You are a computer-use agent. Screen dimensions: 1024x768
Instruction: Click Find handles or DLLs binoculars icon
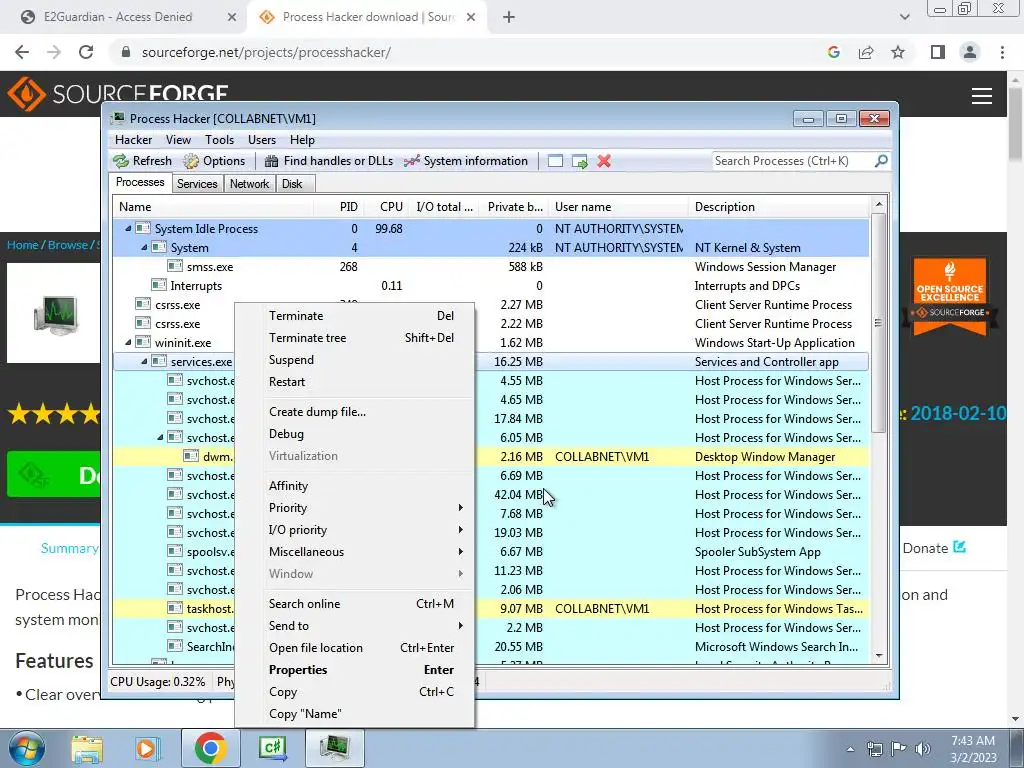pos(272,161)
